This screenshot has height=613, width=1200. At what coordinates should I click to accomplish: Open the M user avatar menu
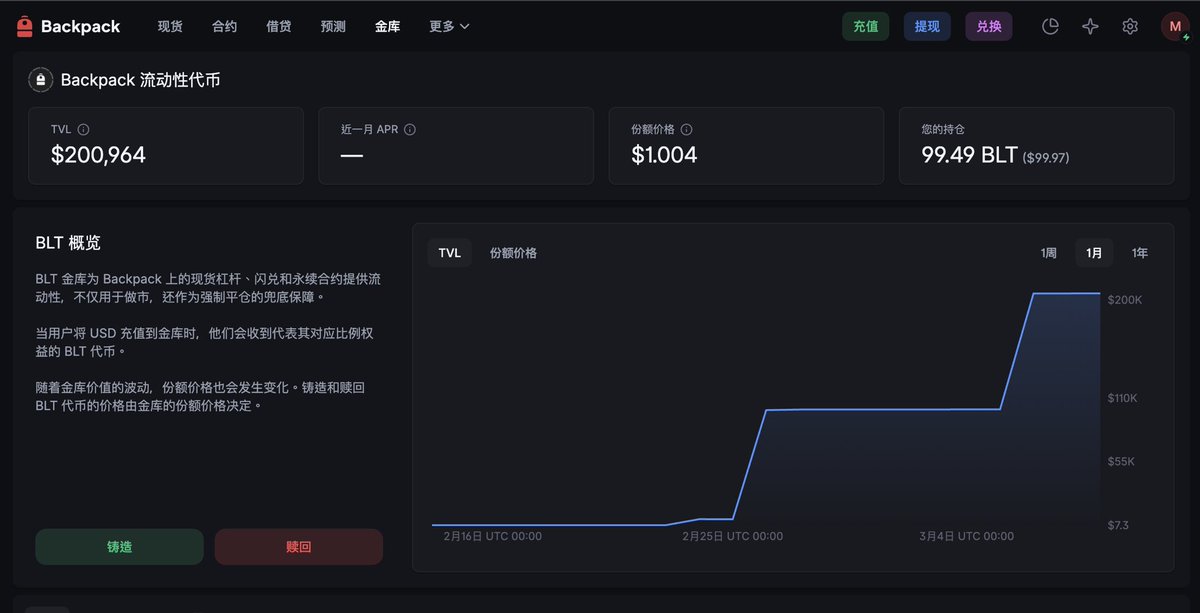tap(1174, 27)
